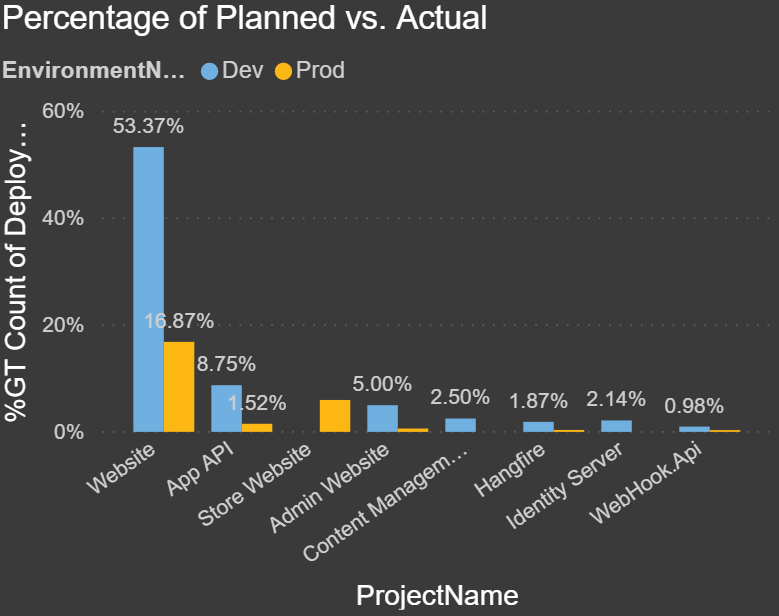The image size is (779, 616).
Task: Click the blue App API Dev bar
Action: pos(226,408)
